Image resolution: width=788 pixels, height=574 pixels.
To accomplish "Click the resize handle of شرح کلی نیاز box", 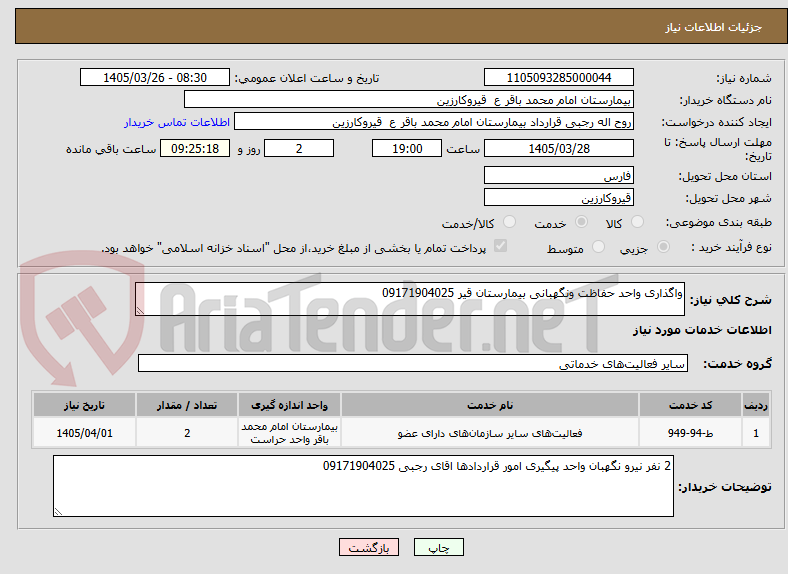I will tap(140, 311).
